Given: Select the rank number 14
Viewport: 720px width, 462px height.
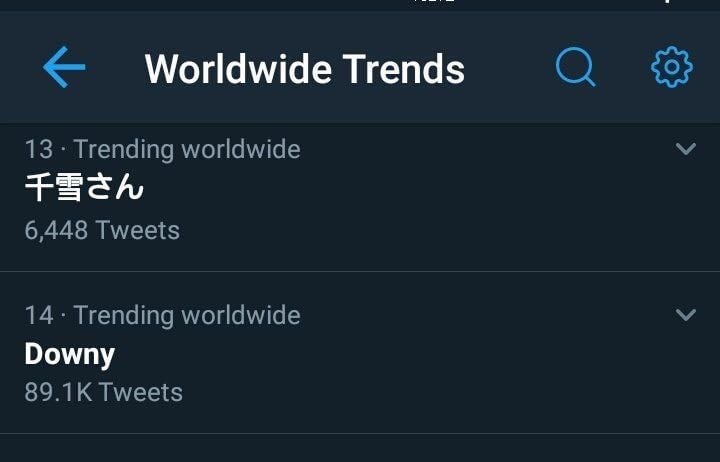Looking at the screenshot, I should 38,315.
